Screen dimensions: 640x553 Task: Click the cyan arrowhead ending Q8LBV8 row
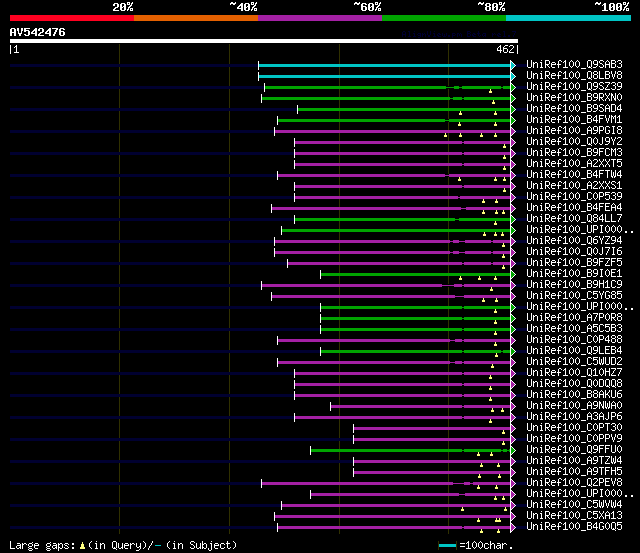[x=513, y=76]
